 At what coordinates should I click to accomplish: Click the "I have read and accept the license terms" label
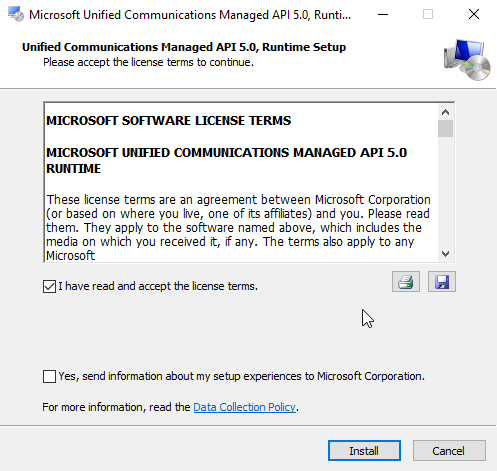(158, 286)
